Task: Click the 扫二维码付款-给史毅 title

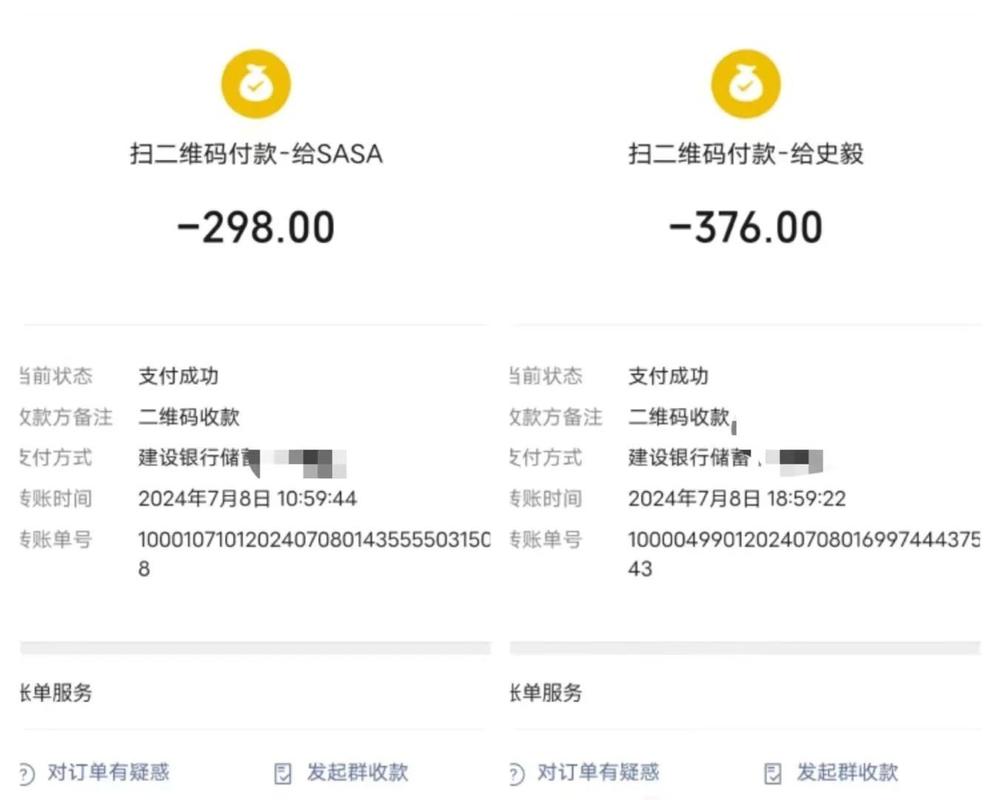Action: coord(745,154)
